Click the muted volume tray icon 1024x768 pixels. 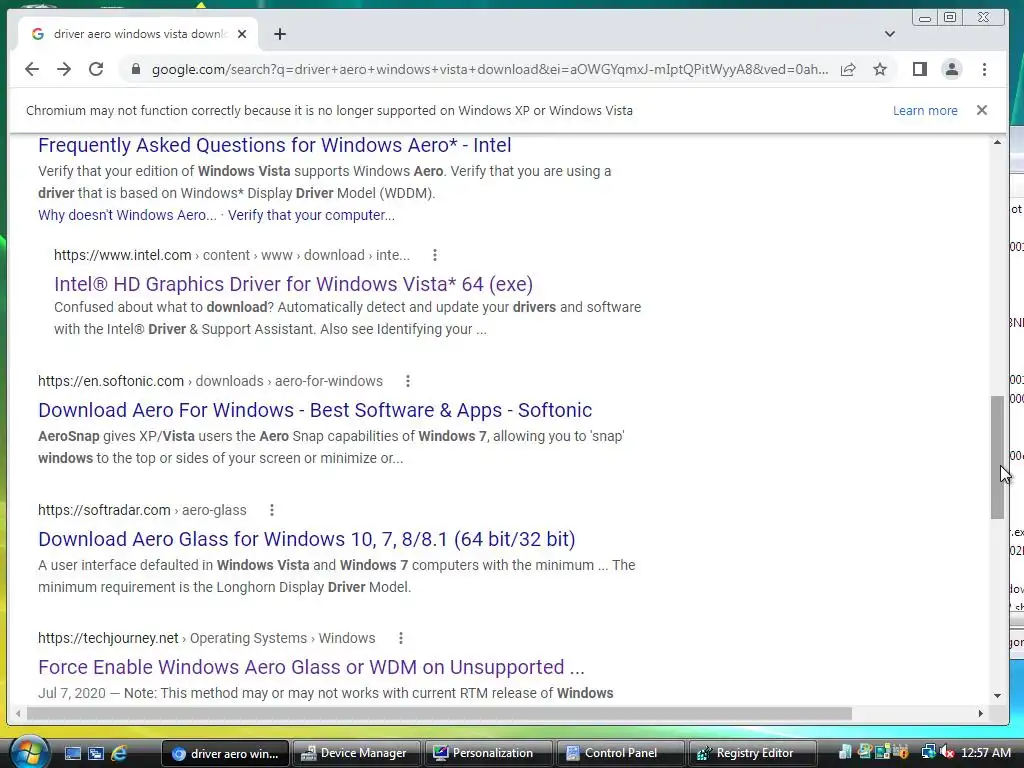(x=946, y=752)
